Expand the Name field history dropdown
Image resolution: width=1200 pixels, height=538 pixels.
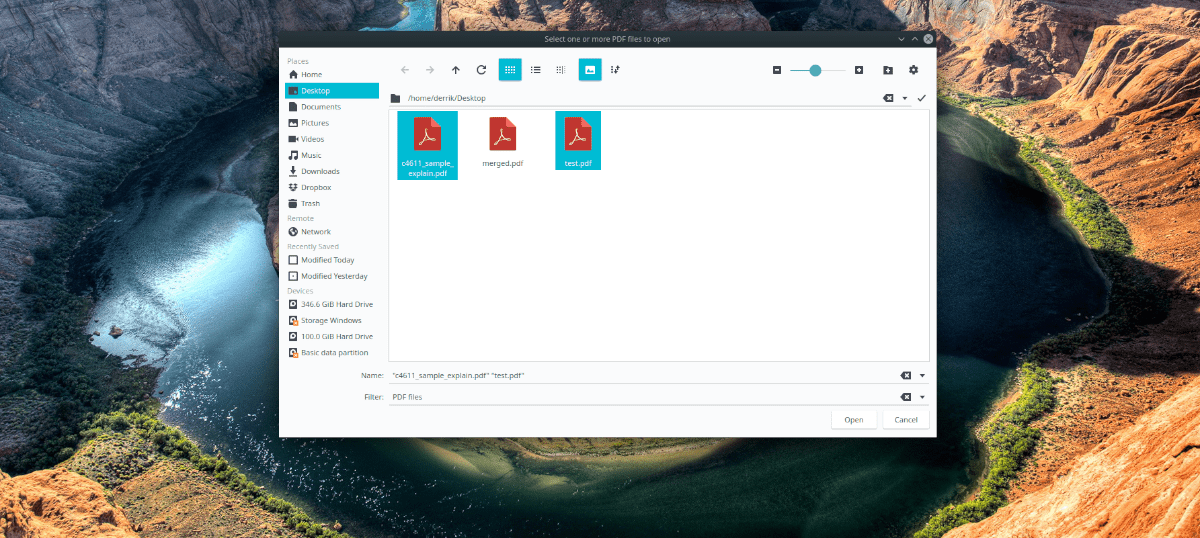(922, 376)
